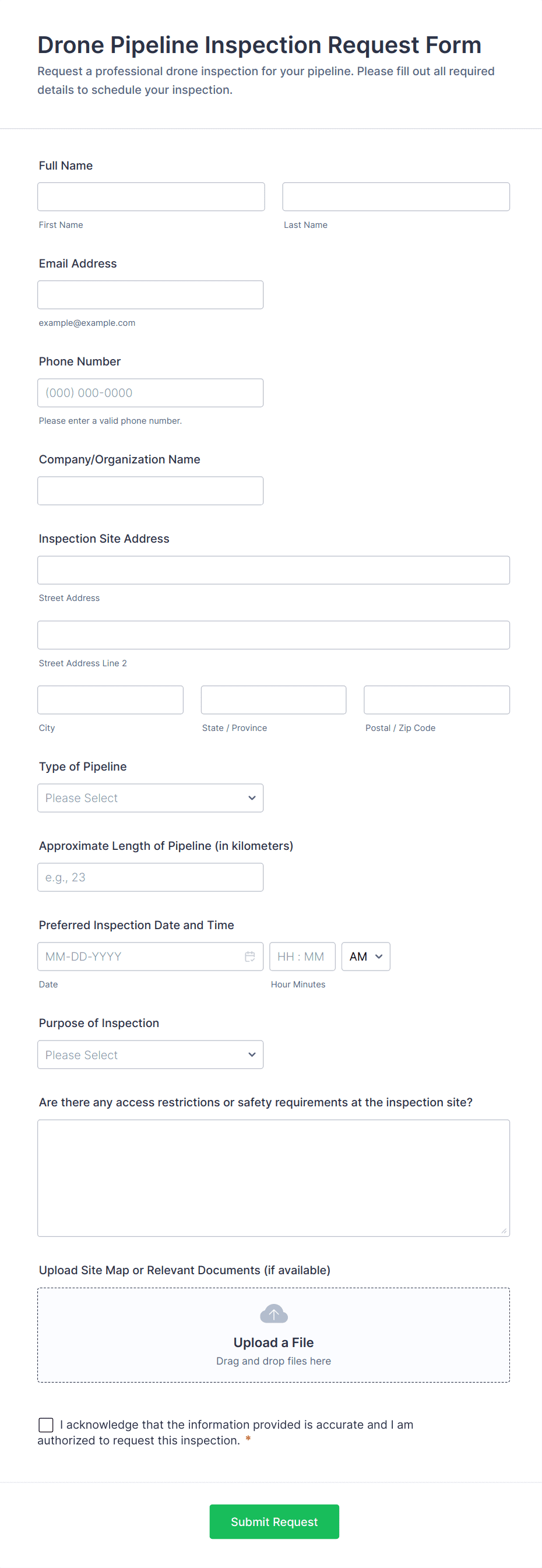Click the Email Address input field
The height and width of the screenshot is (1568, 542).
150,294
